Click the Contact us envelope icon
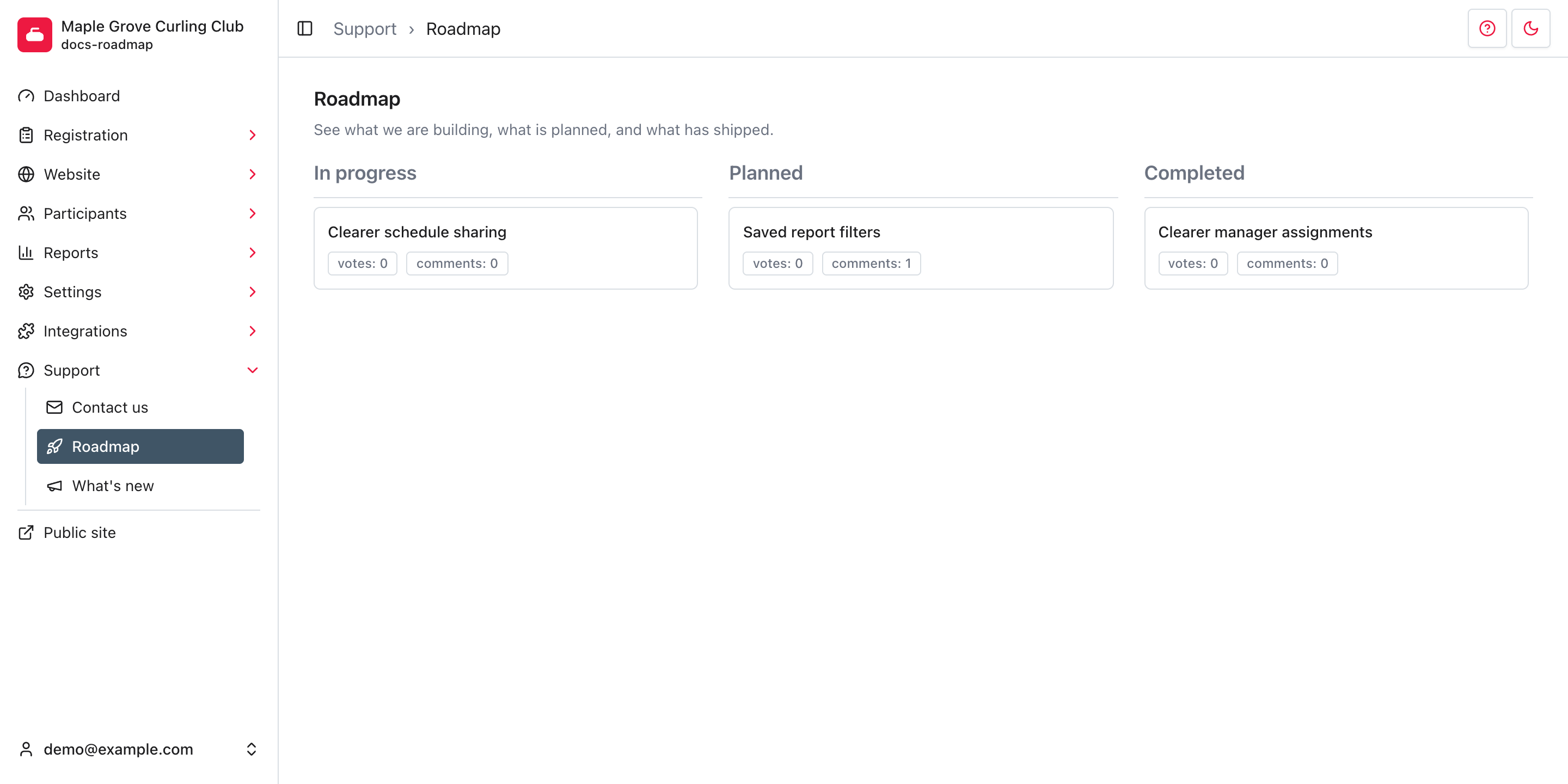1568x784 pixels. [55, 407]
